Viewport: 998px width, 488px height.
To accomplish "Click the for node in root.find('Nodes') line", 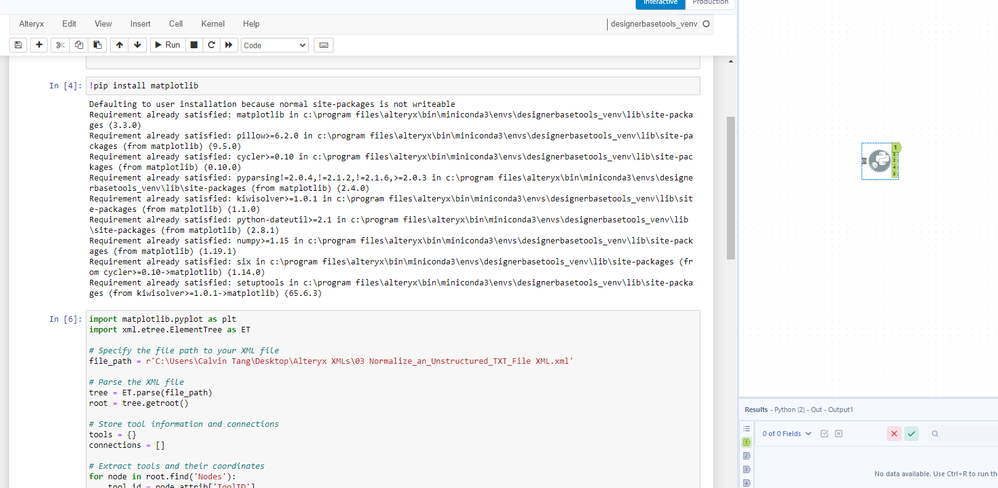I will (x=162, y=477).
